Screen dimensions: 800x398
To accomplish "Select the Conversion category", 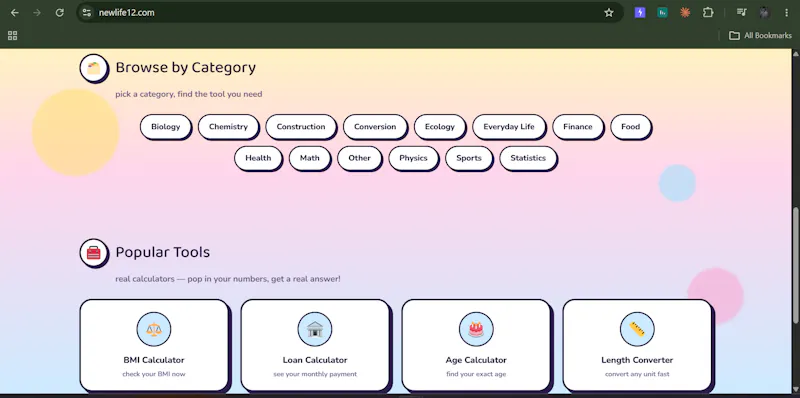I will pyautogui.click(x=375, y=127).
